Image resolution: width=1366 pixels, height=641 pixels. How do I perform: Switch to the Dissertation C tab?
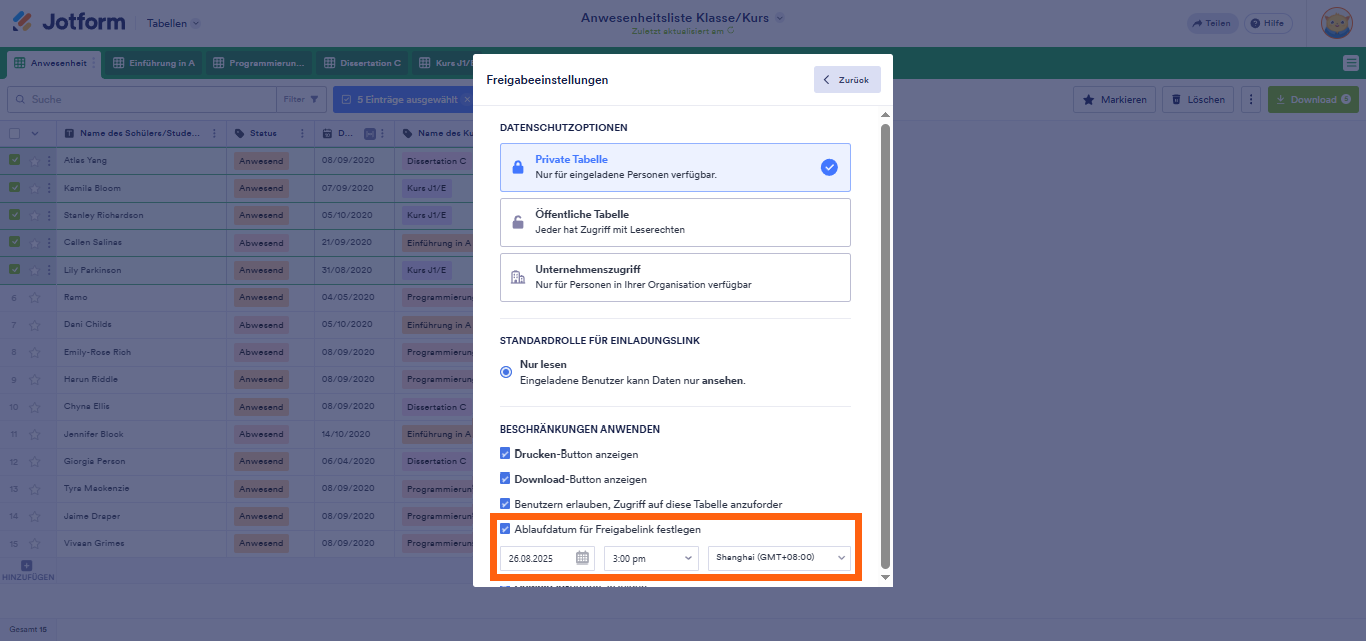coord(362,63)
